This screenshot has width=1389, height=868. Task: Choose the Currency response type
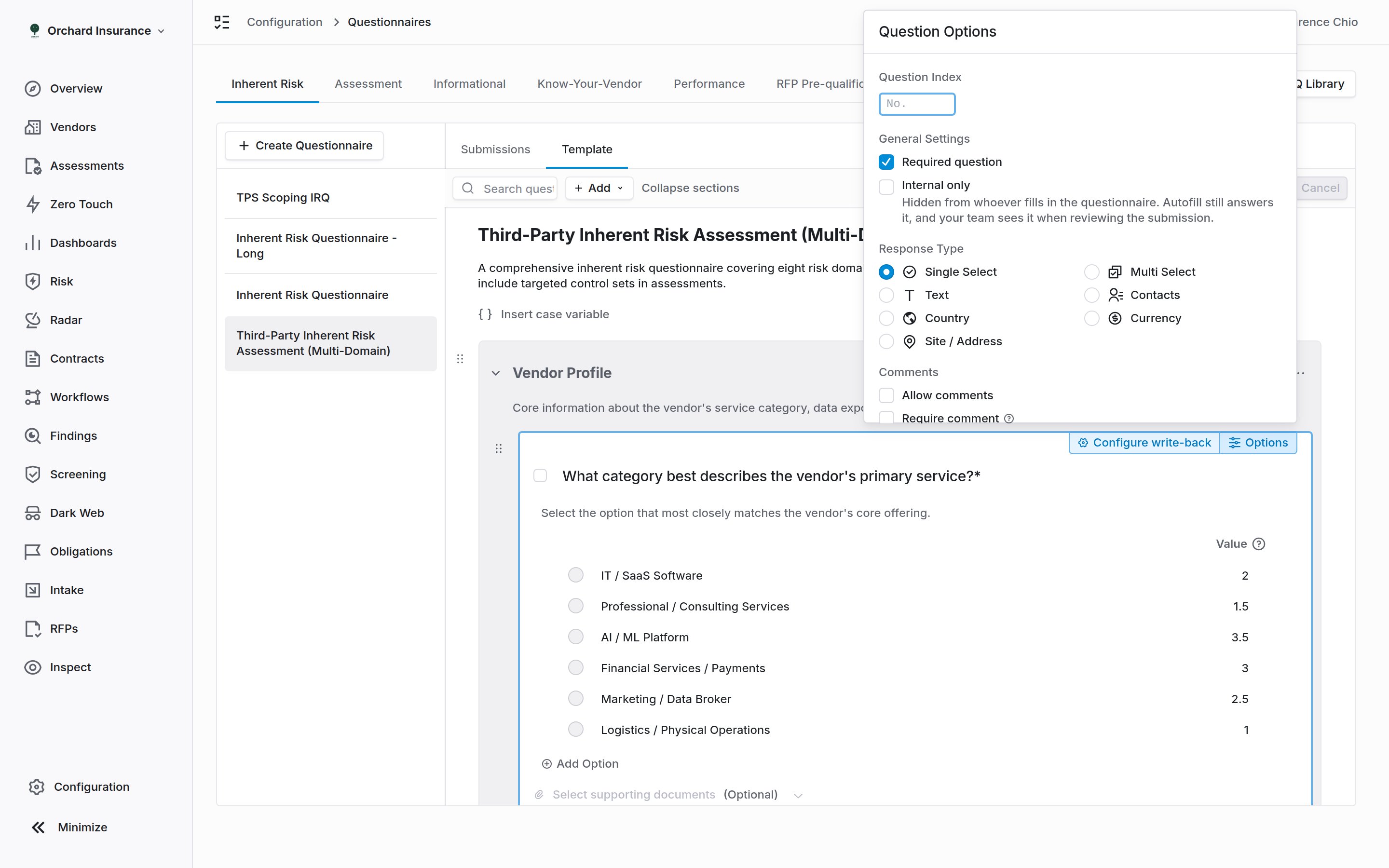point(1092,318)
